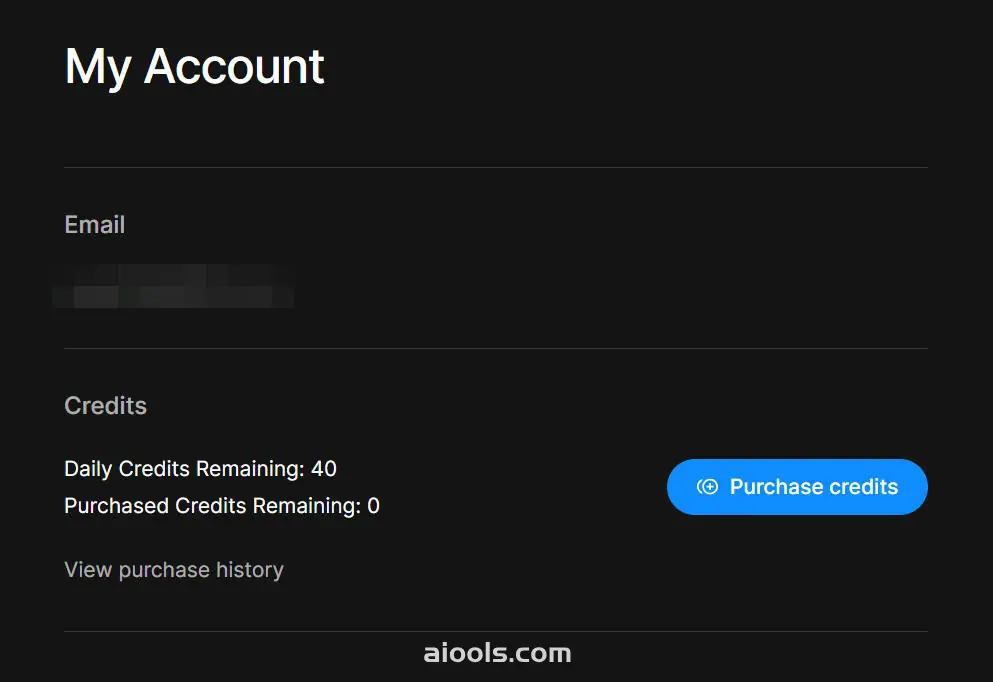Click the coin-plus icon in Purchase credits

(707, 487)
